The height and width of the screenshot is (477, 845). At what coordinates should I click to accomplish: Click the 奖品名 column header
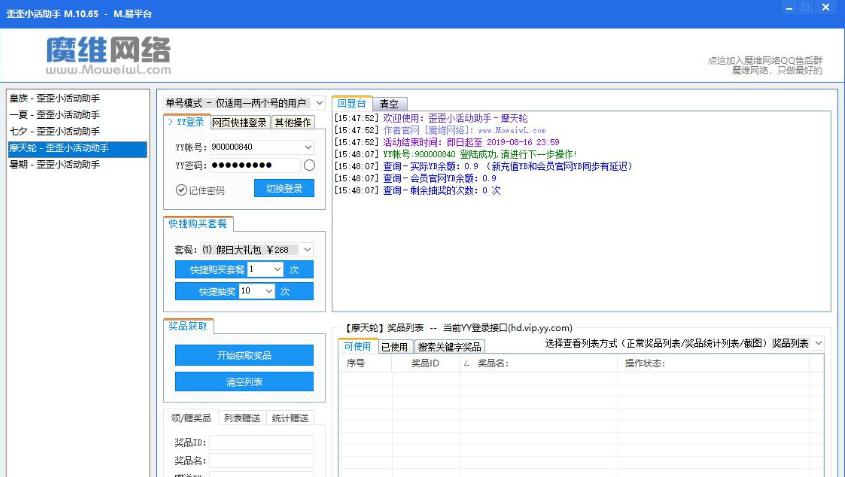[x=539, y=363]
